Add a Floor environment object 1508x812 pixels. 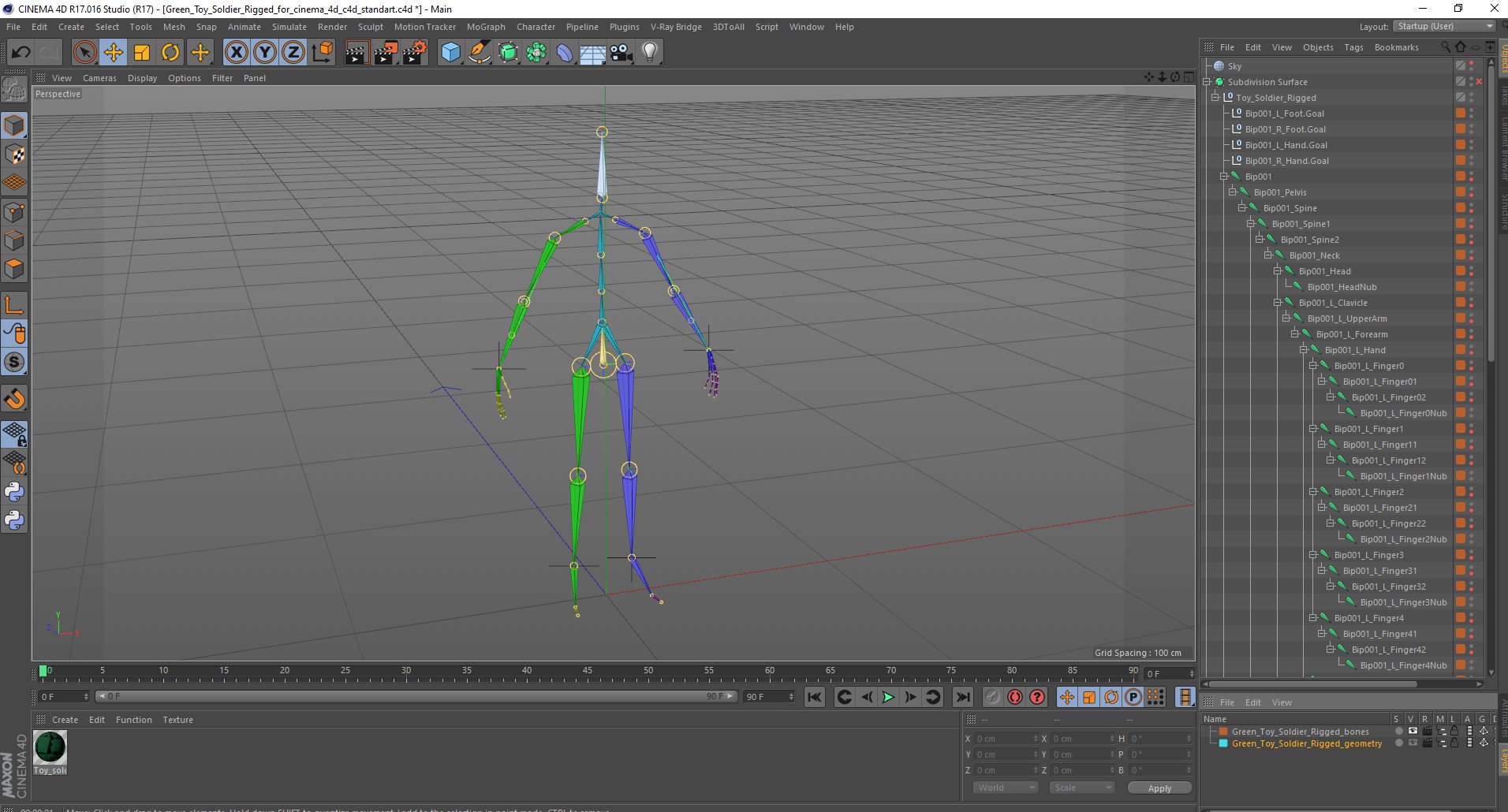(x=593, y=53)
